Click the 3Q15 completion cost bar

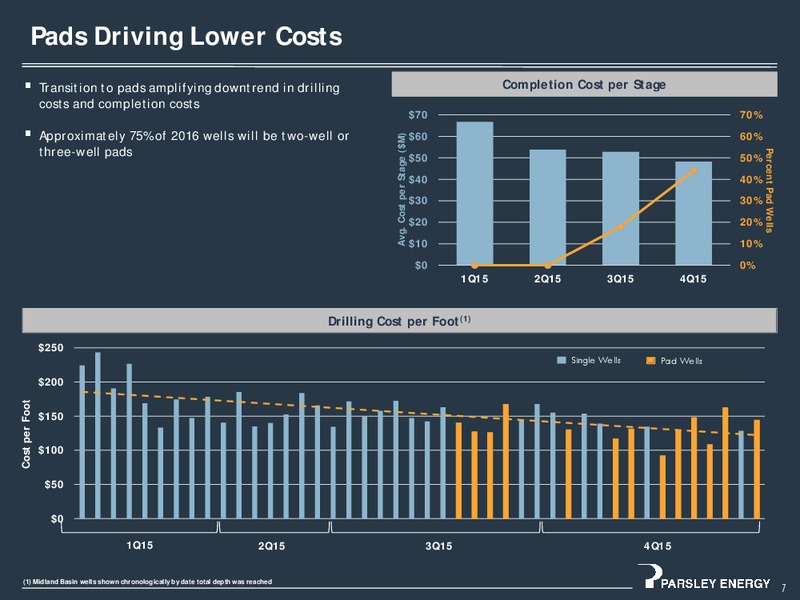coord(620,208)
